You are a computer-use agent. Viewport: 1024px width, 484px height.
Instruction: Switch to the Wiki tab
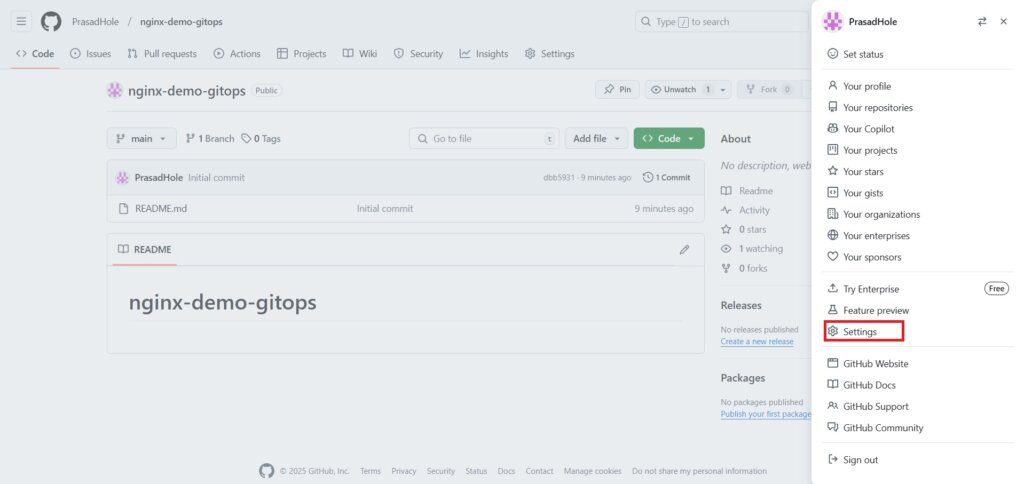[360, 54]
